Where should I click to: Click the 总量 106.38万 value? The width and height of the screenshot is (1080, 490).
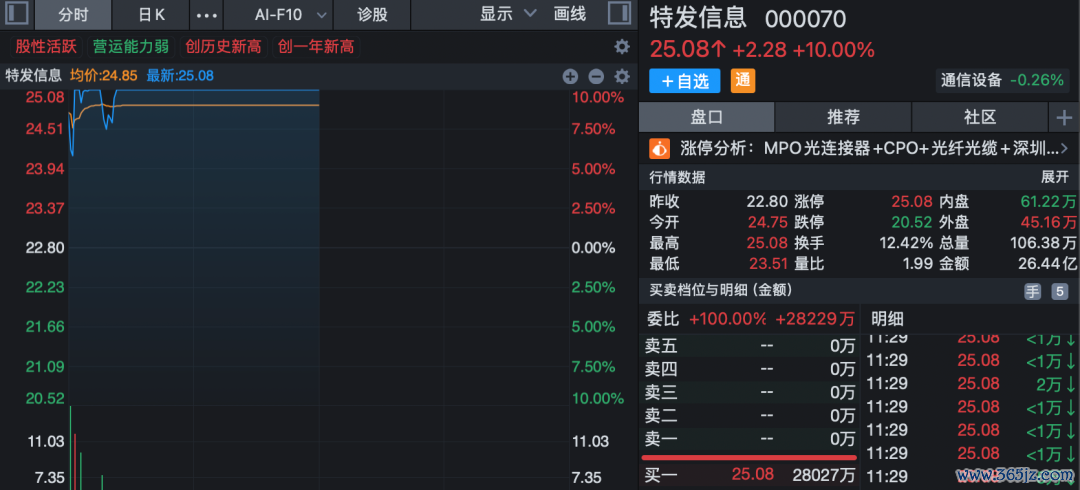(x=1043, y=243)
